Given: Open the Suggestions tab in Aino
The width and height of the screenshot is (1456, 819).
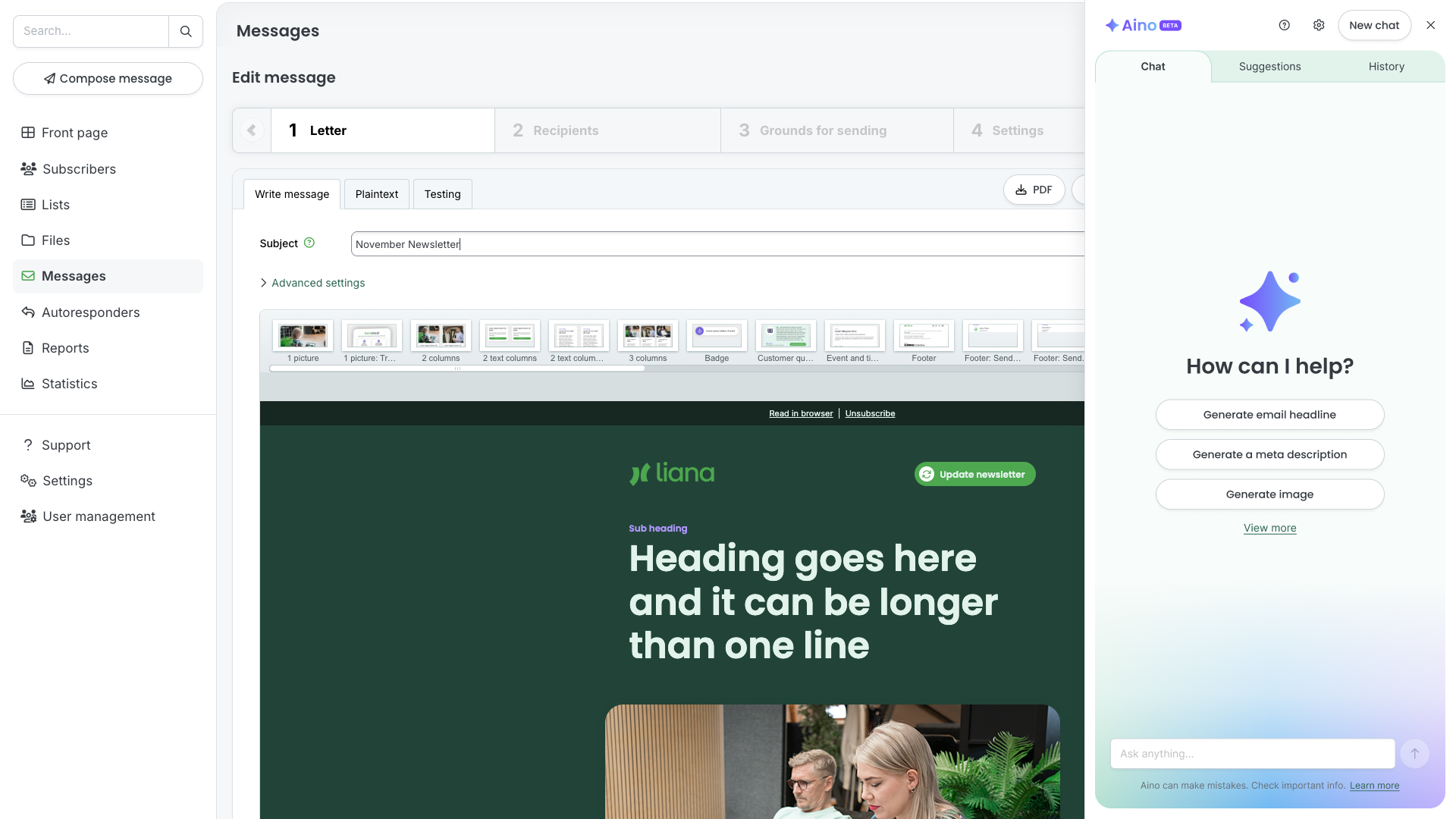Looking at the screenshot, I should tap(1269, 67).
